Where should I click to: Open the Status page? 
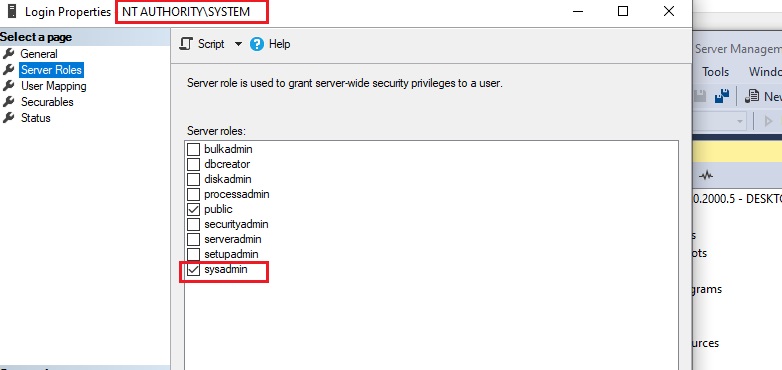pos(35,118)
